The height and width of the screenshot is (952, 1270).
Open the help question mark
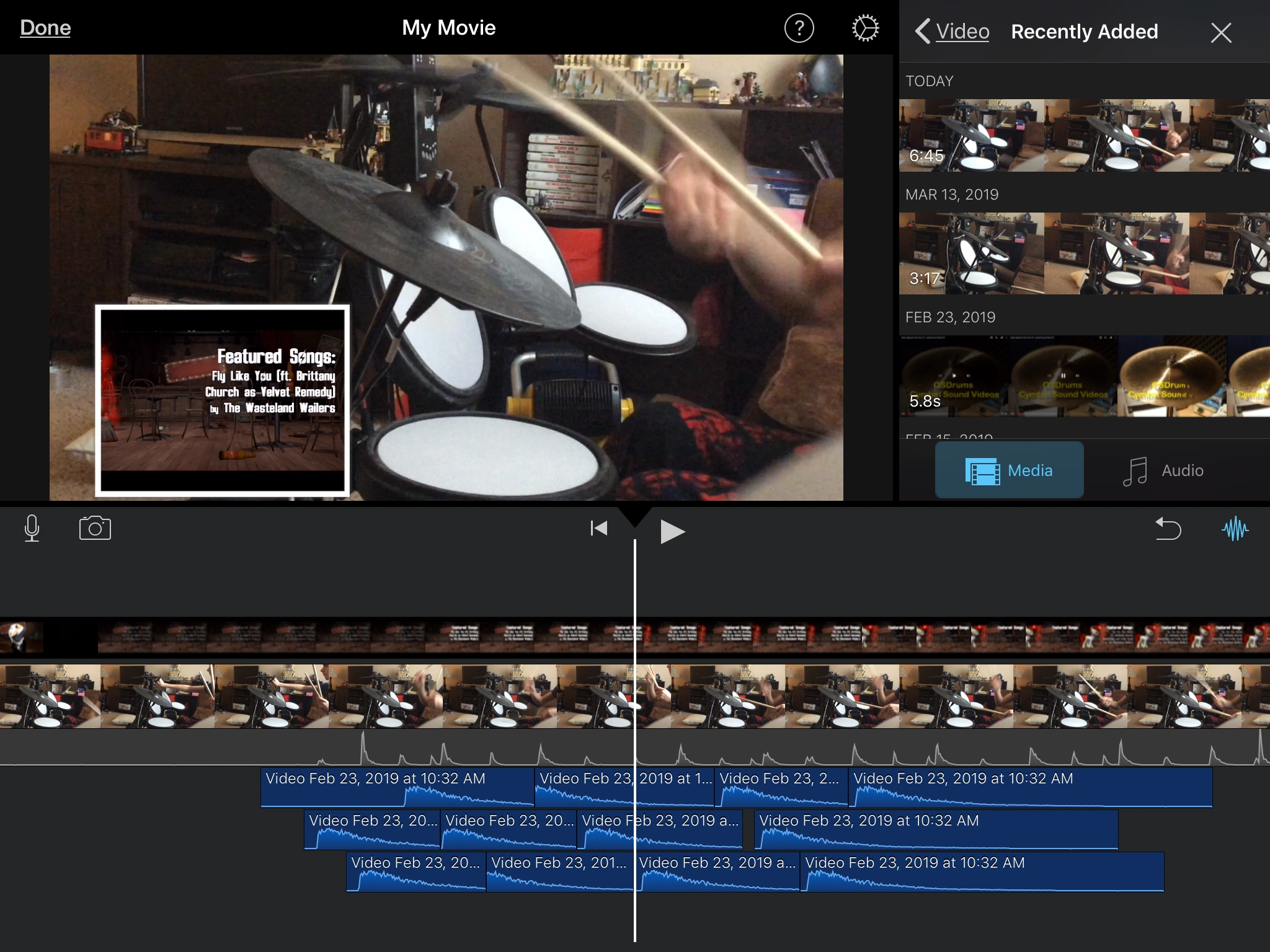(799, 29)
